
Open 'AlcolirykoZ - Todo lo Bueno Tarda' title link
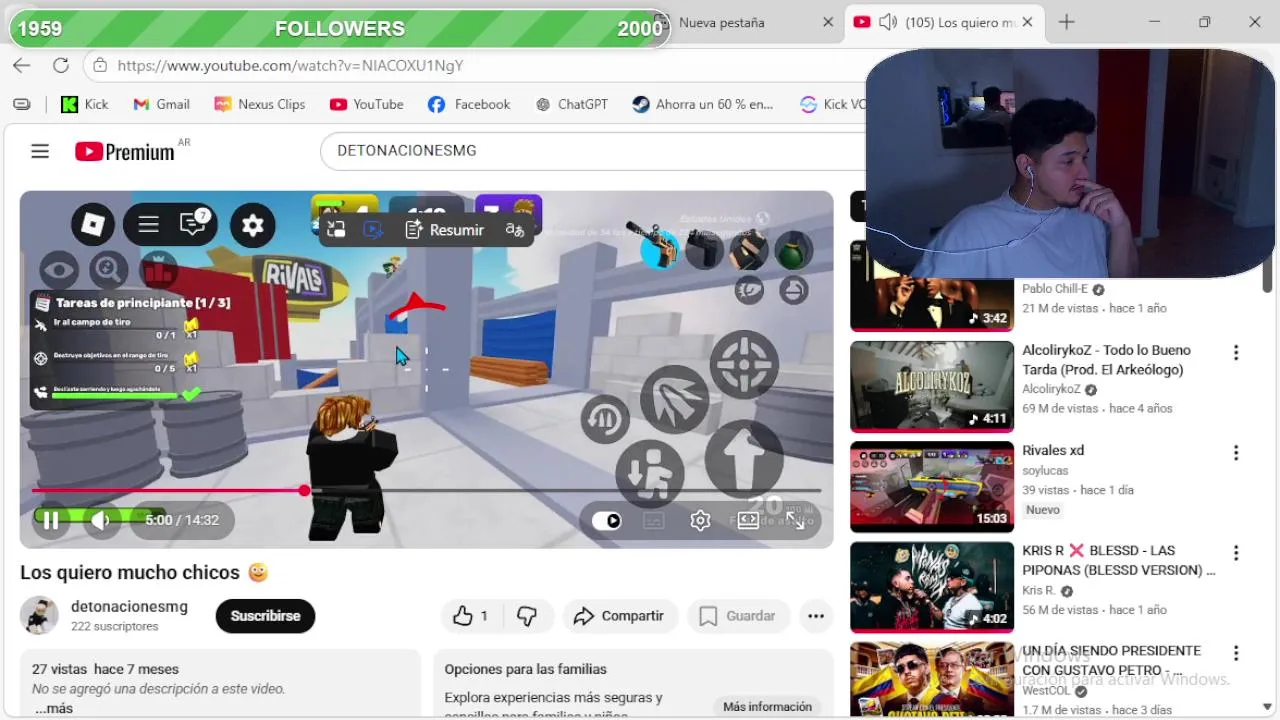pyautogui.click(x=1106, y=360)
